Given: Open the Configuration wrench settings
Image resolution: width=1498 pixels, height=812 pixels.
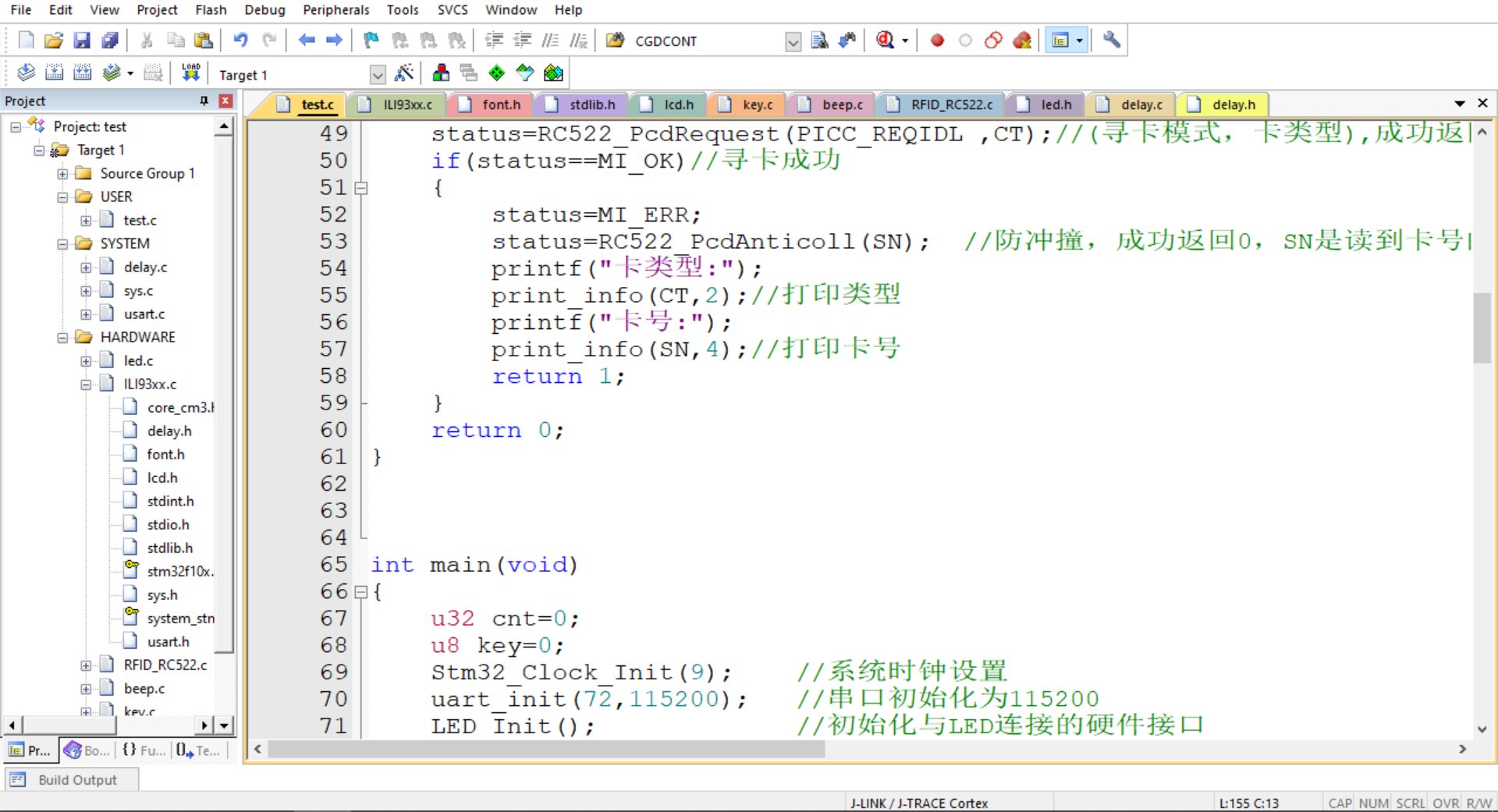Looking at the screenshot, I should (1111, 40).
